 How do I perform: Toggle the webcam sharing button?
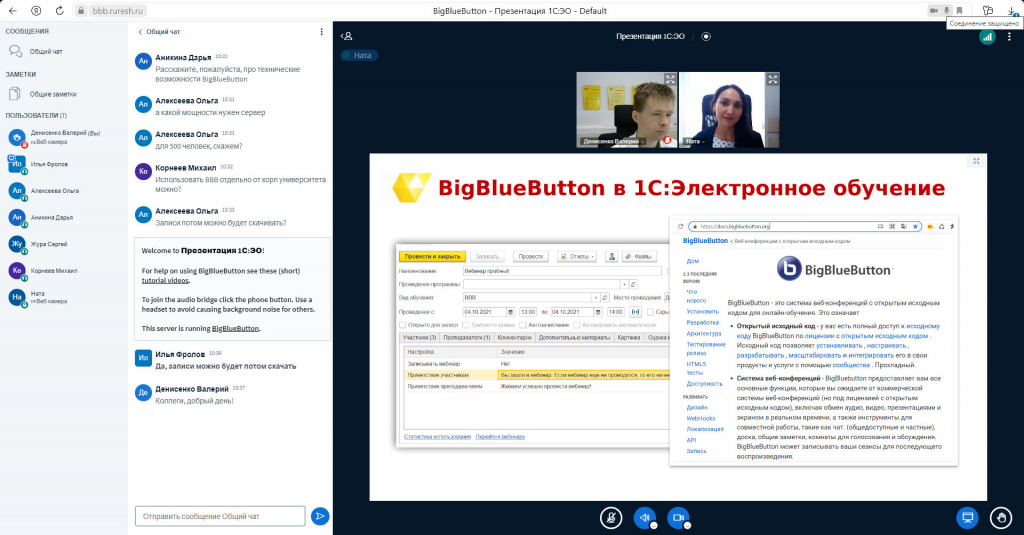678,517
